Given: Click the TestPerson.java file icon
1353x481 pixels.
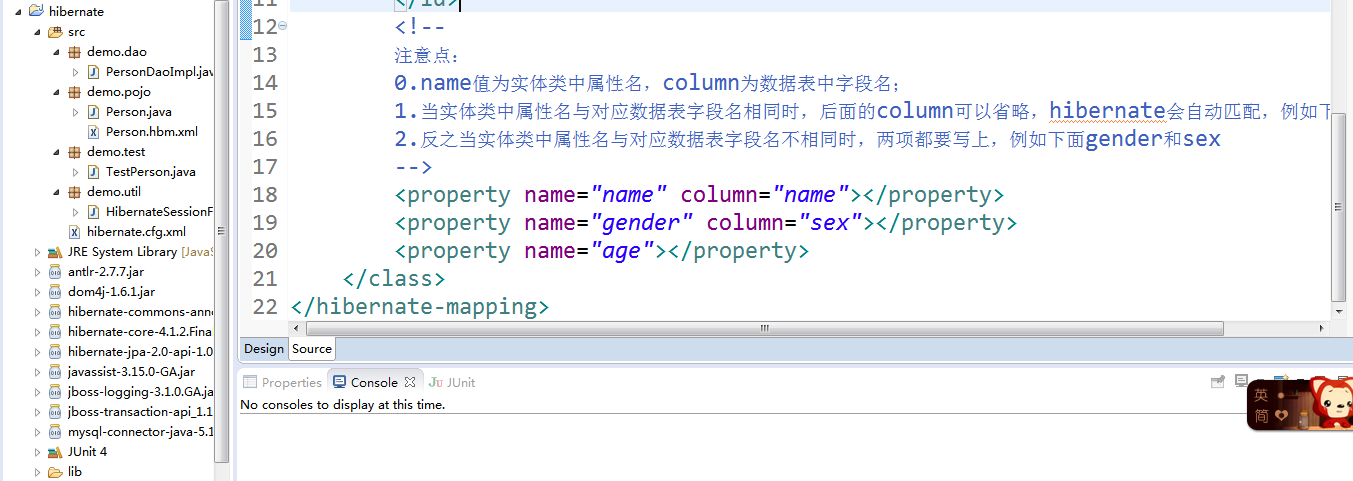Looking at the screenshot, I should pyautogui.click(x=94, y=172).
